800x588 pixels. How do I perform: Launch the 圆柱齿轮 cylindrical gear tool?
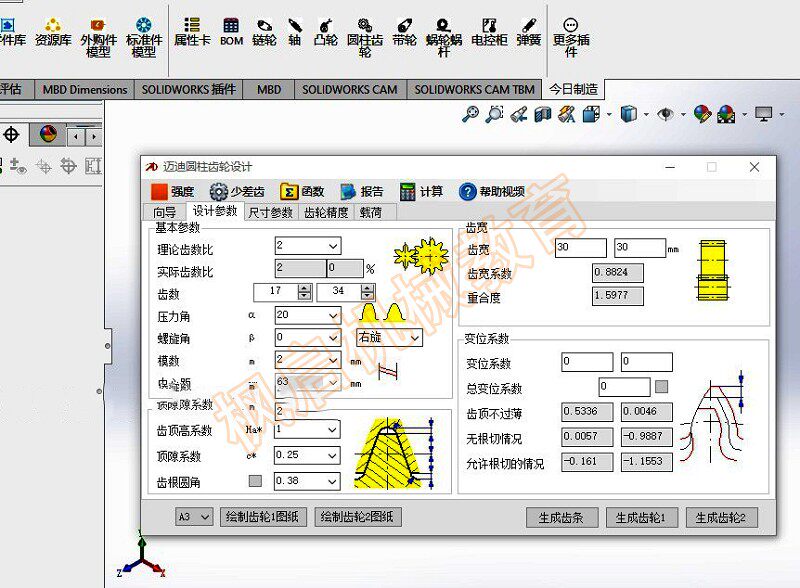(x=365, y=38)
